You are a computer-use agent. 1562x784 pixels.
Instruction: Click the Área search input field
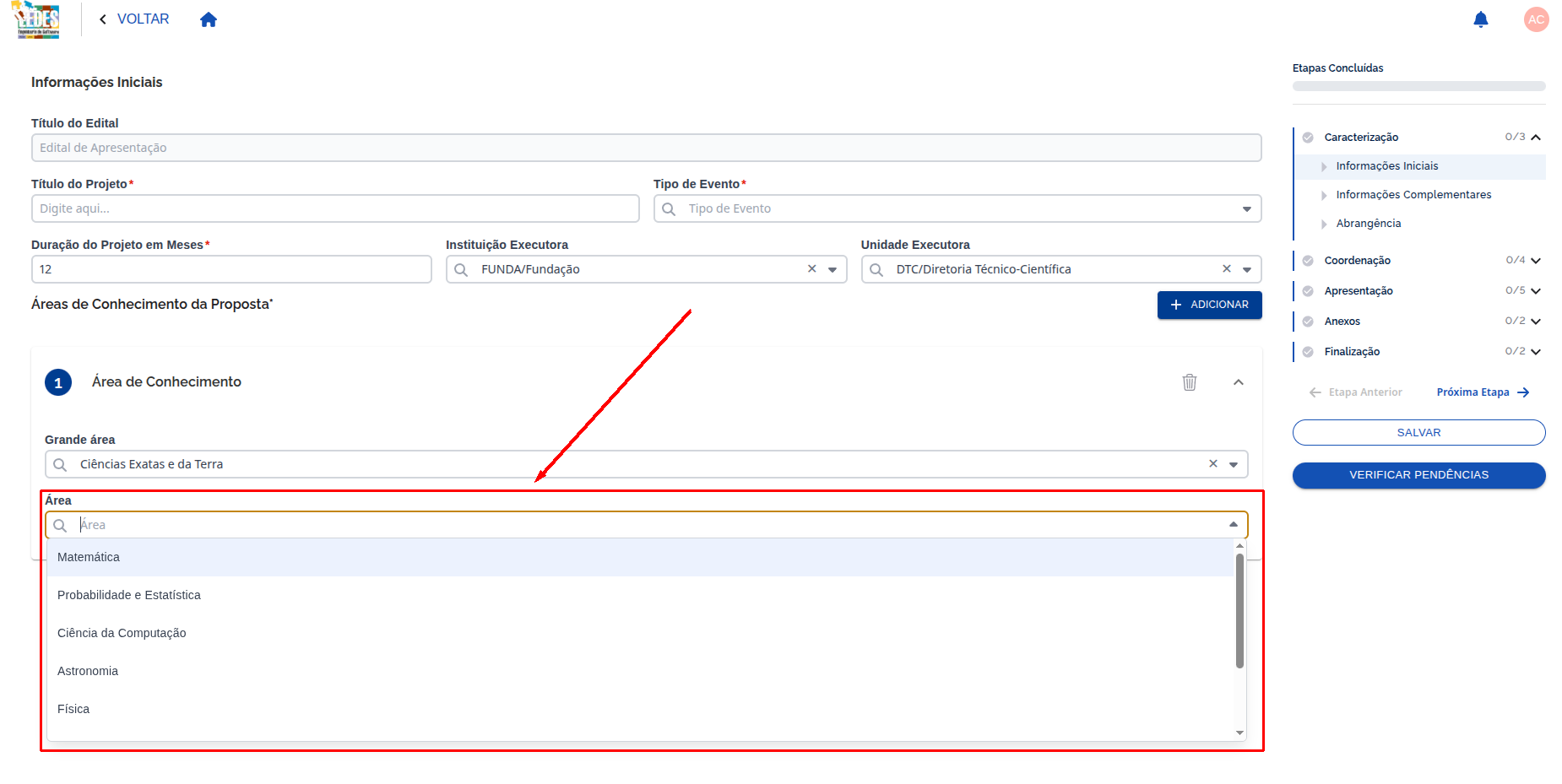point(646,525)
